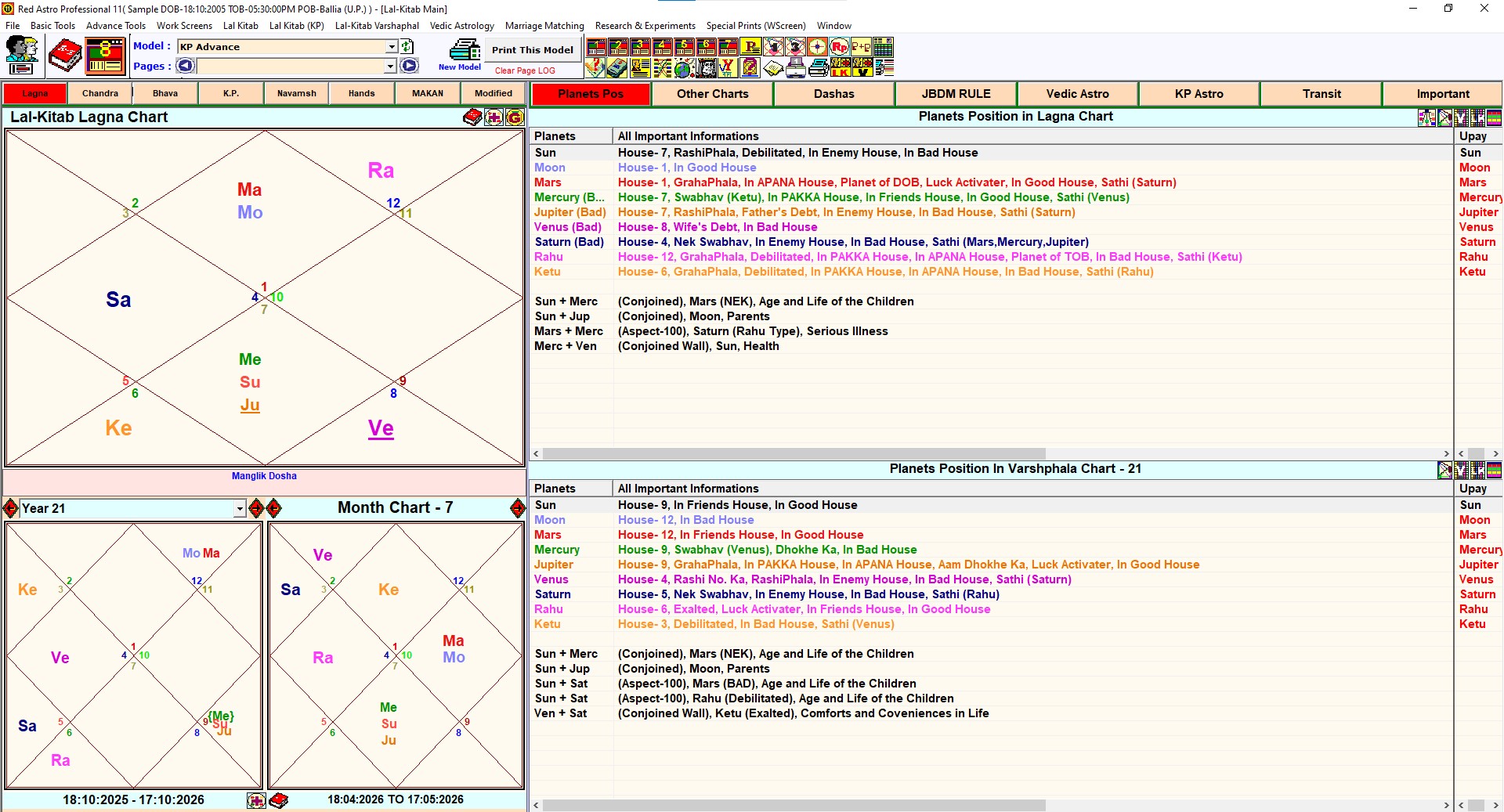
Task: Select the Rahu row in Varshphala table
Action: coord(992,609)
